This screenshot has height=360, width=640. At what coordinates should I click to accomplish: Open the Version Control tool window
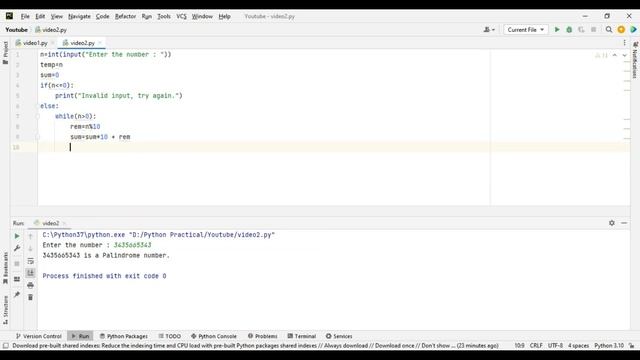point(39,336)
